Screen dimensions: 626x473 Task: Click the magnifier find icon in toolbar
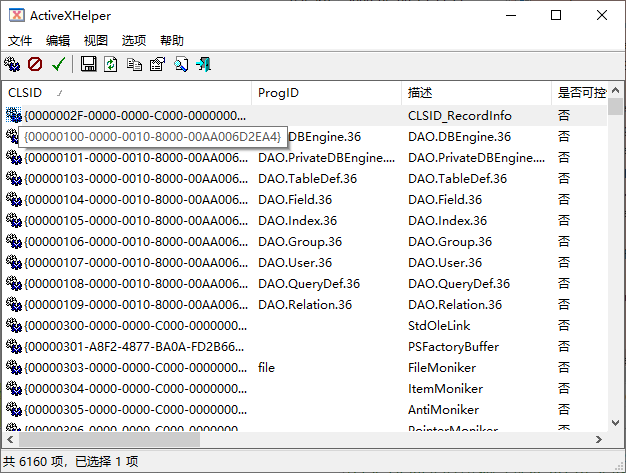click(x=181, y=65)
